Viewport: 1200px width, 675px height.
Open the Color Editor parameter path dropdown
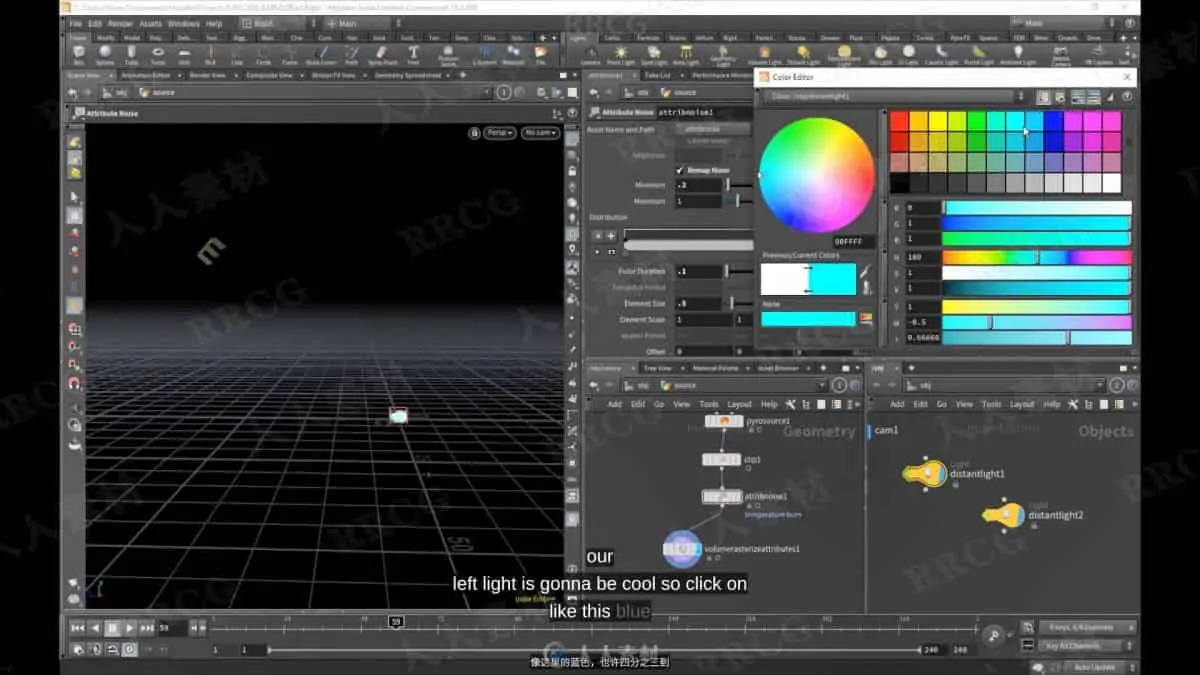tap(896, 97)
